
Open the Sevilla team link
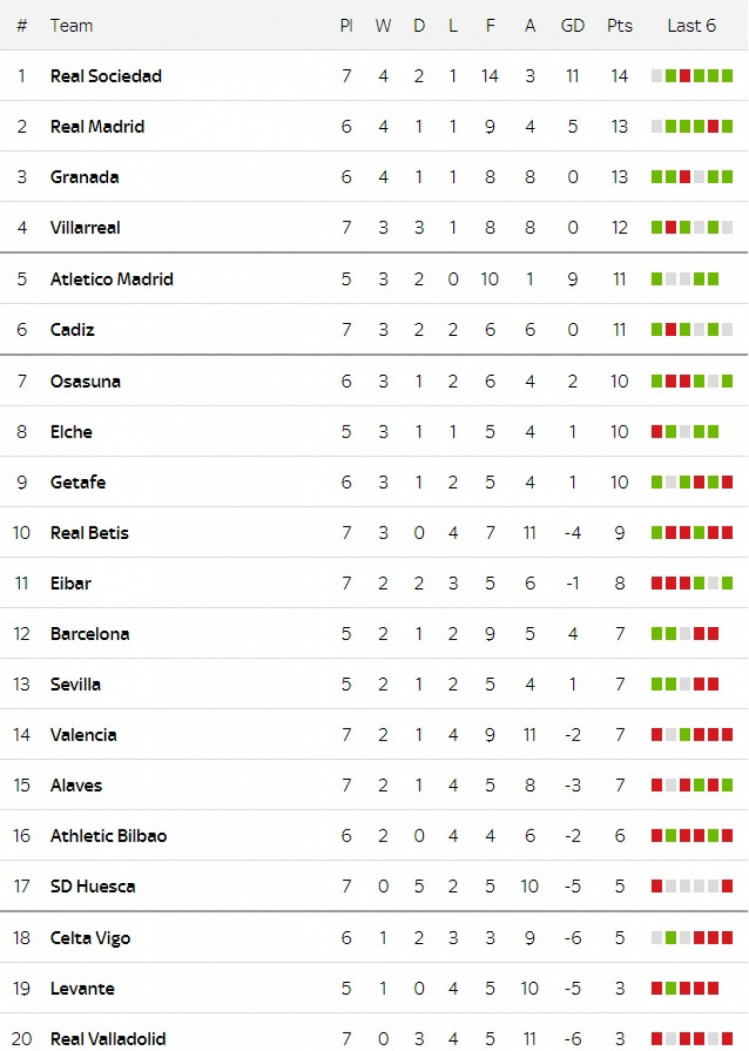click(75, 684)
